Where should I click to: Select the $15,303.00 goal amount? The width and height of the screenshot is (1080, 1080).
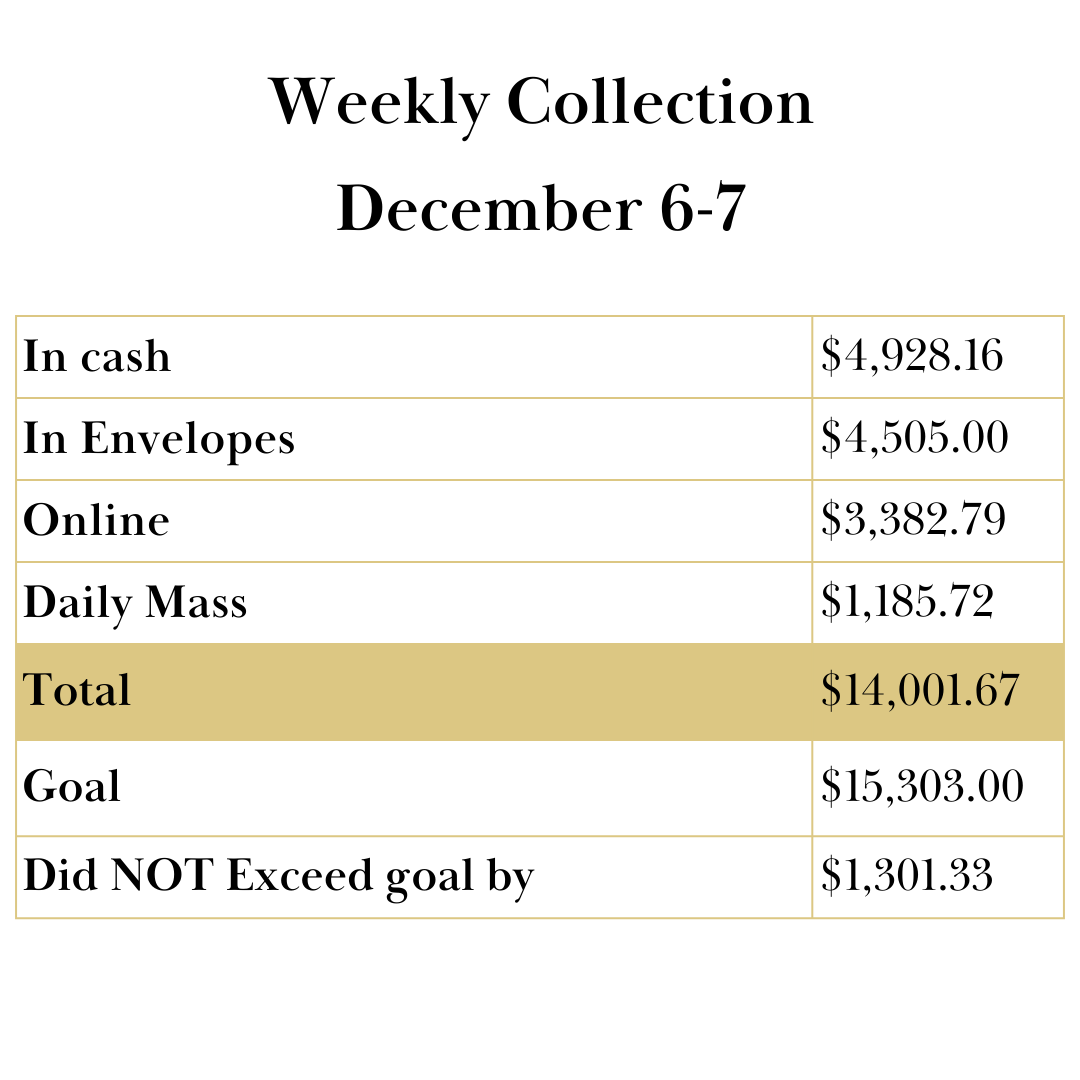[922, 787]
